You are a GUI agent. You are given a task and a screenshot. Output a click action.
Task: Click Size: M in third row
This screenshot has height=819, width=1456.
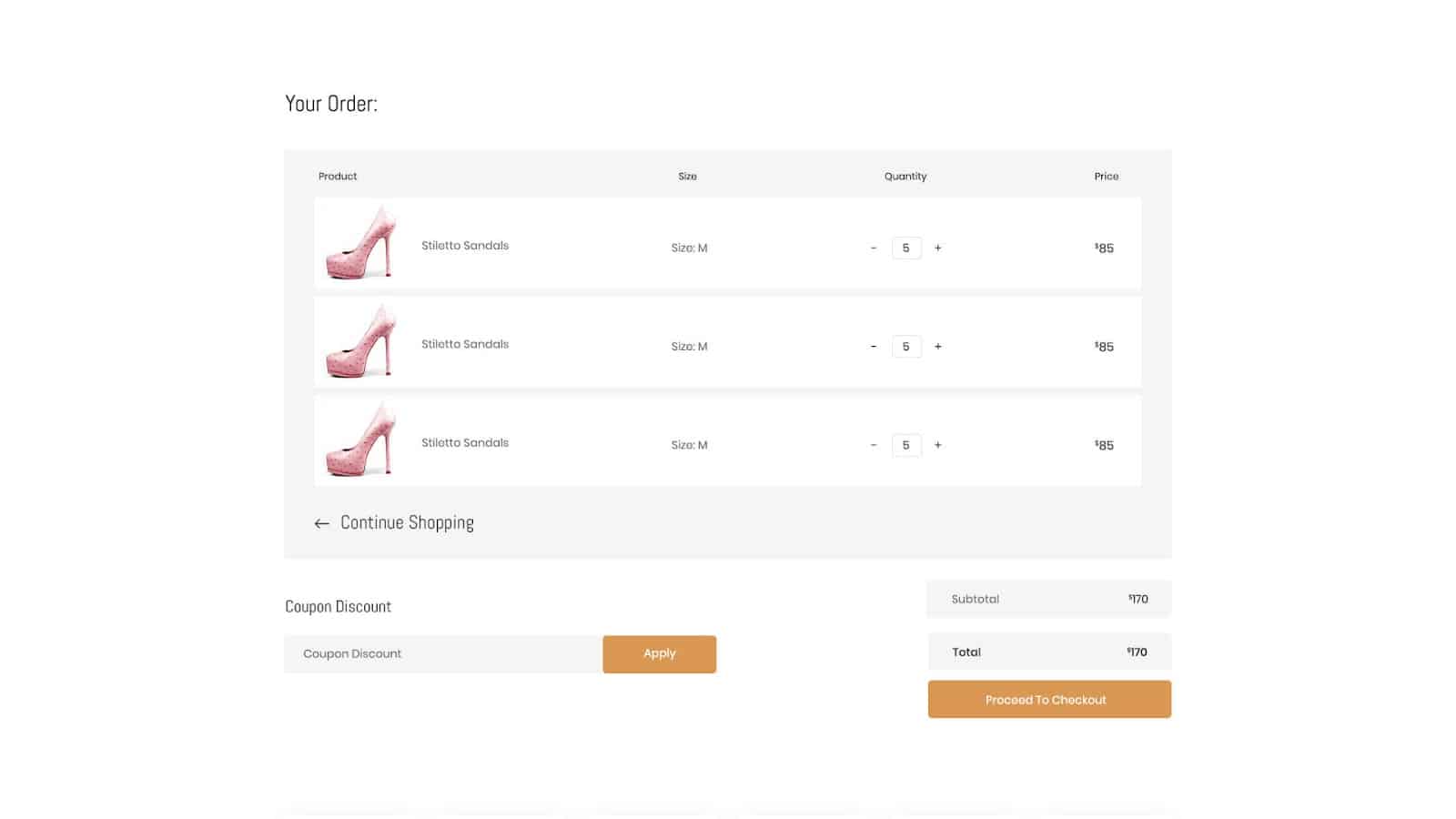coord(689,445)
